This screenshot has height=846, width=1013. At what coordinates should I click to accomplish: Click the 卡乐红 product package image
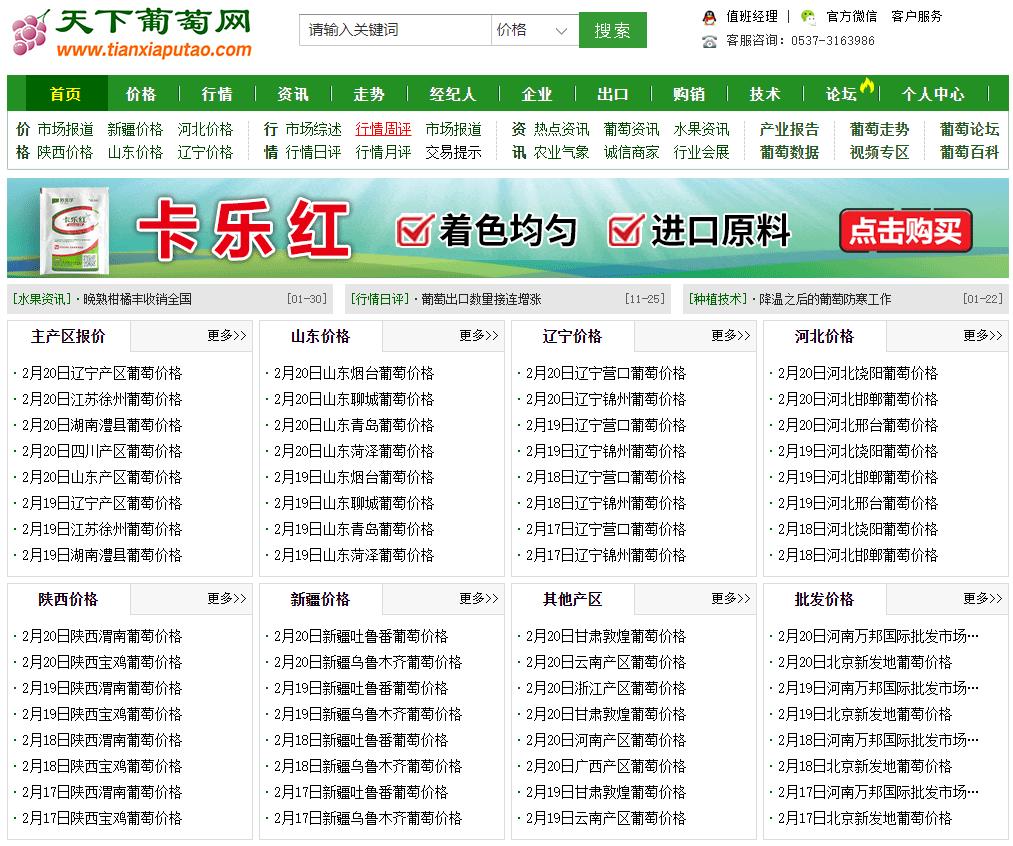(x=75, y=230)
